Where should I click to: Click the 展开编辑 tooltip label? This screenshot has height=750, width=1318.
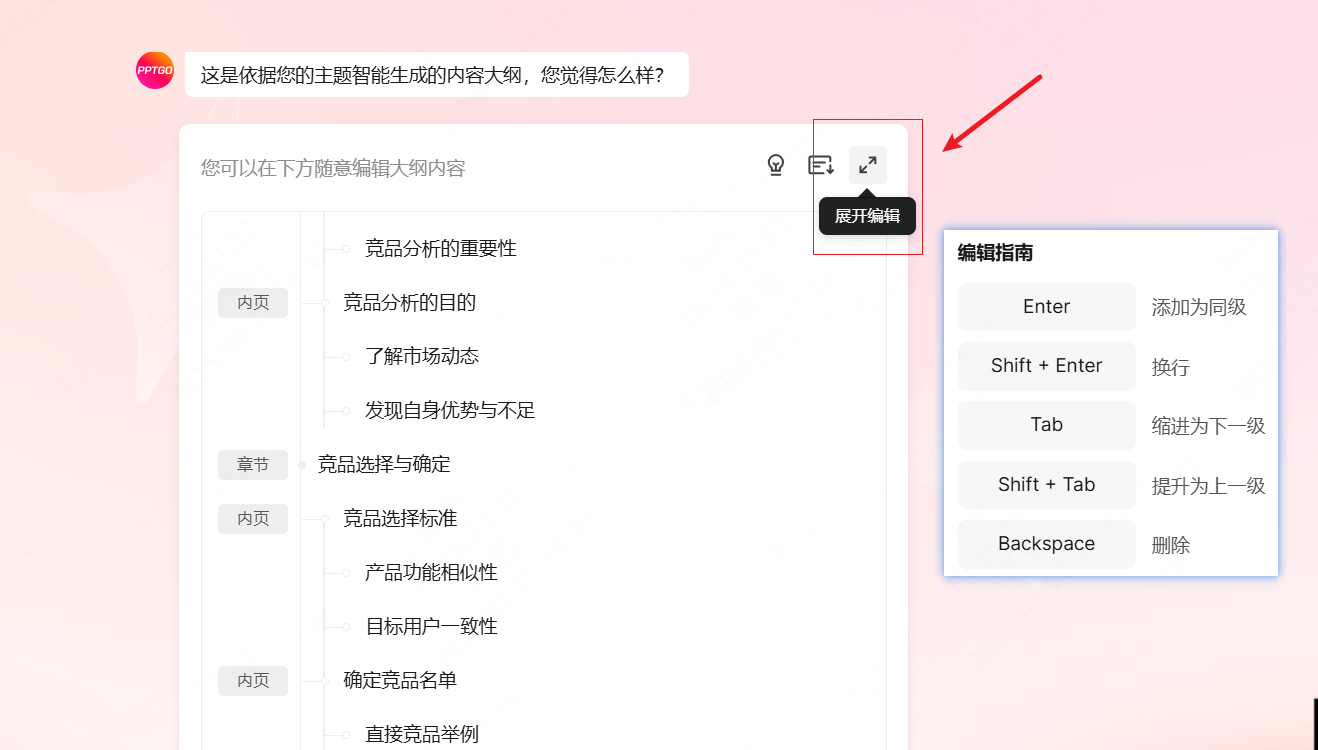tap(867, 216)
